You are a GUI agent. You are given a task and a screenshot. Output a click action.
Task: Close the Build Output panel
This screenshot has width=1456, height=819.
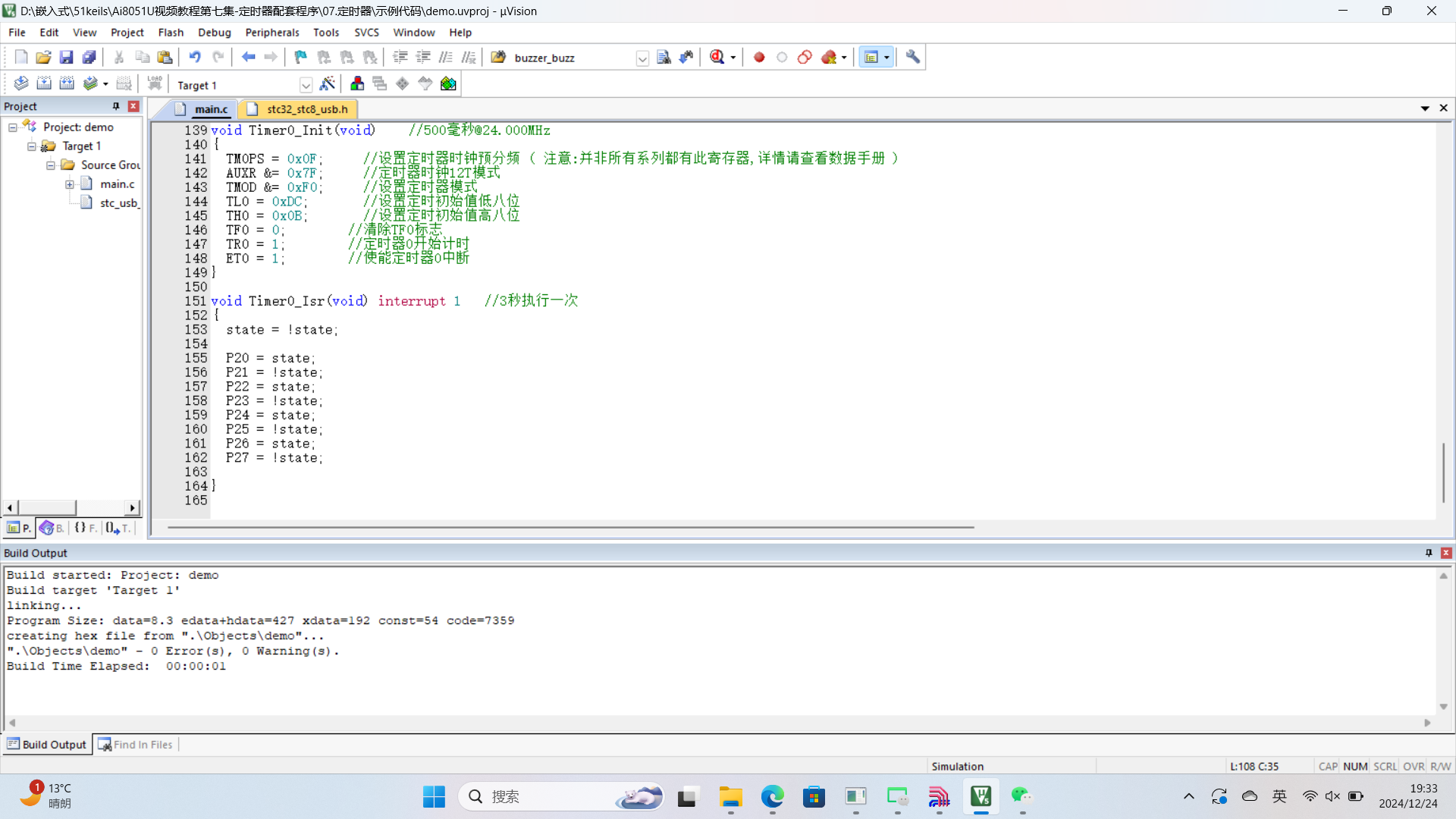click(1446, 553)
